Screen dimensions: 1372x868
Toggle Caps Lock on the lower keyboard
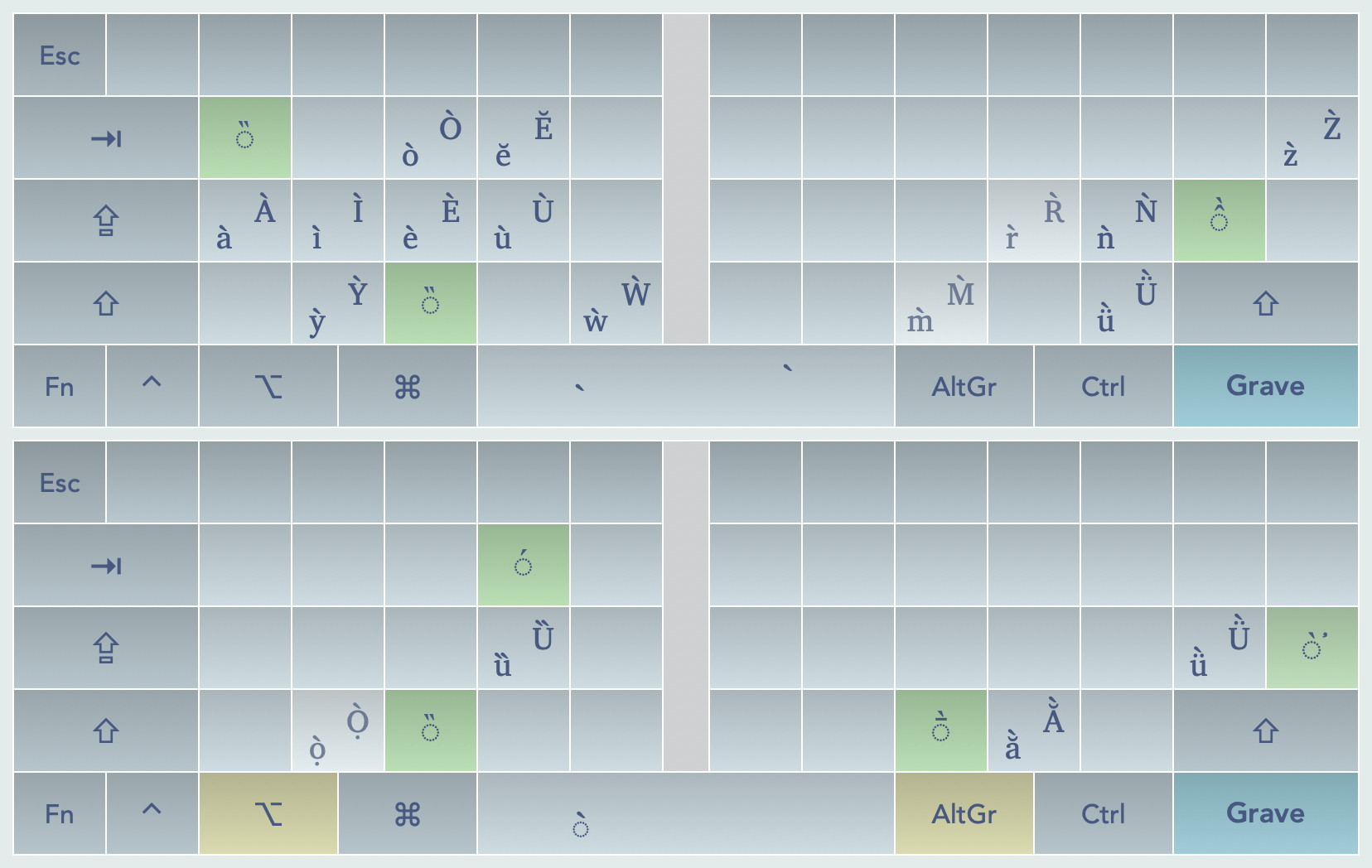tap(106, 648)
